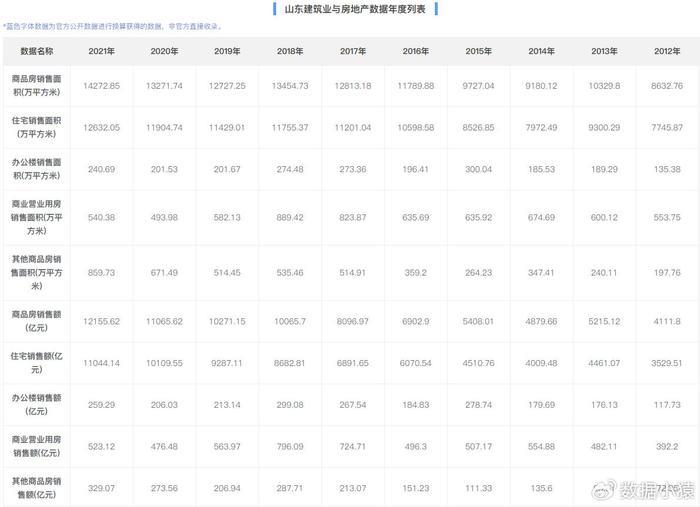Click the 2014年 column header
The image size is (700, 507).
pos(542,50)
